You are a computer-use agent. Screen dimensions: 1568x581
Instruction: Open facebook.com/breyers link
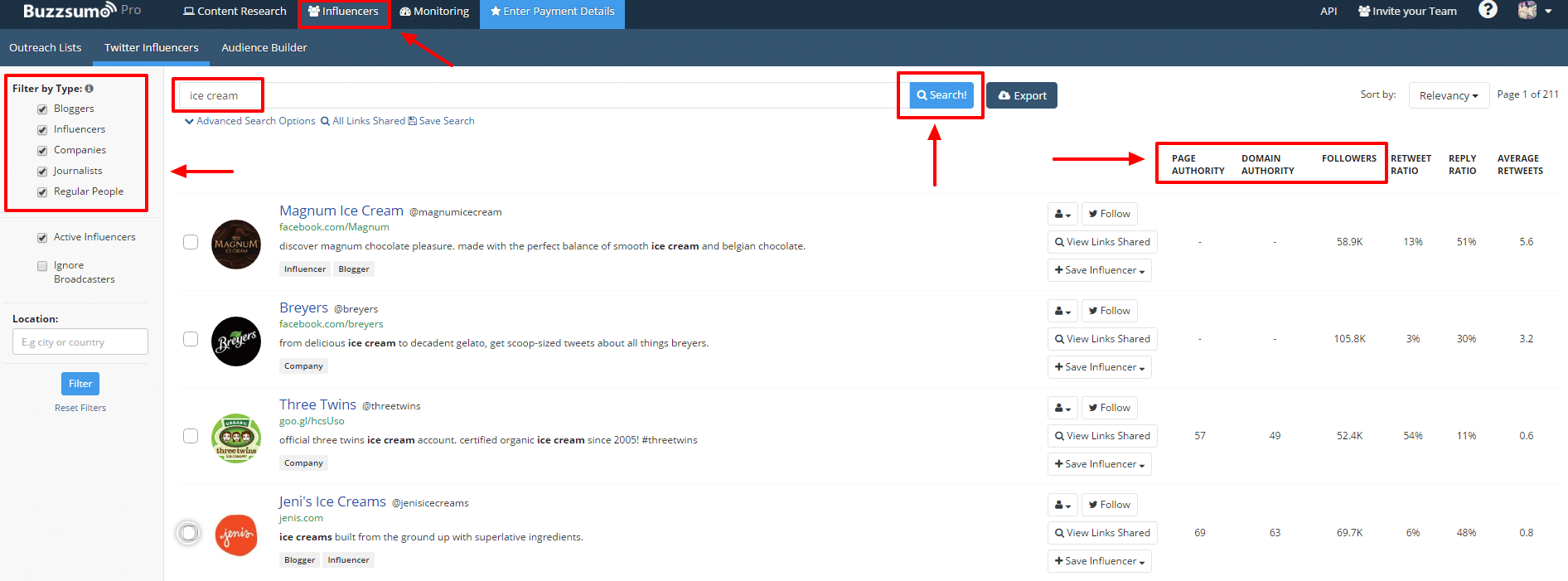pos(332,324)
